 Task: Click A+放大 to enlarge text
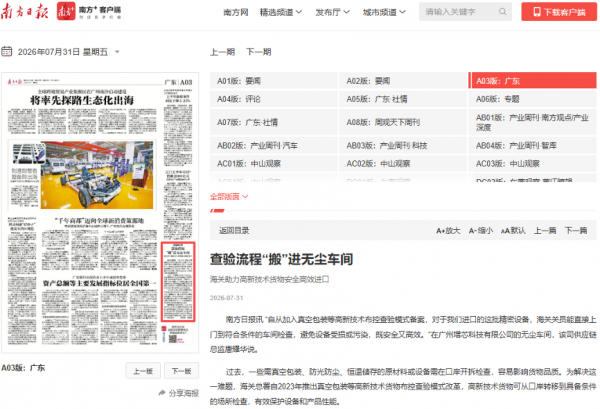[448, 231]
